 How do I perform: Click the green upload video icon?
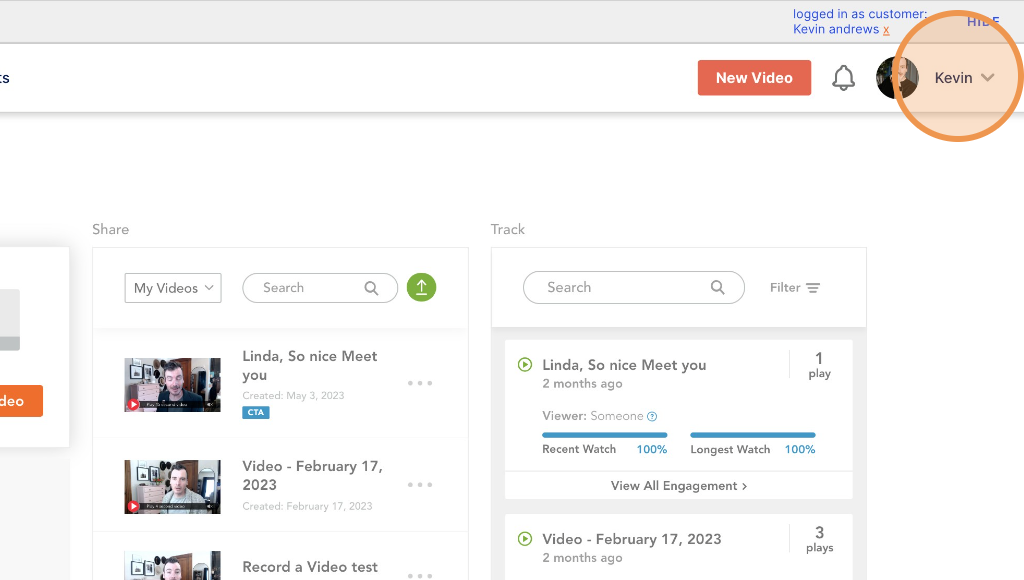pos(421,287)
